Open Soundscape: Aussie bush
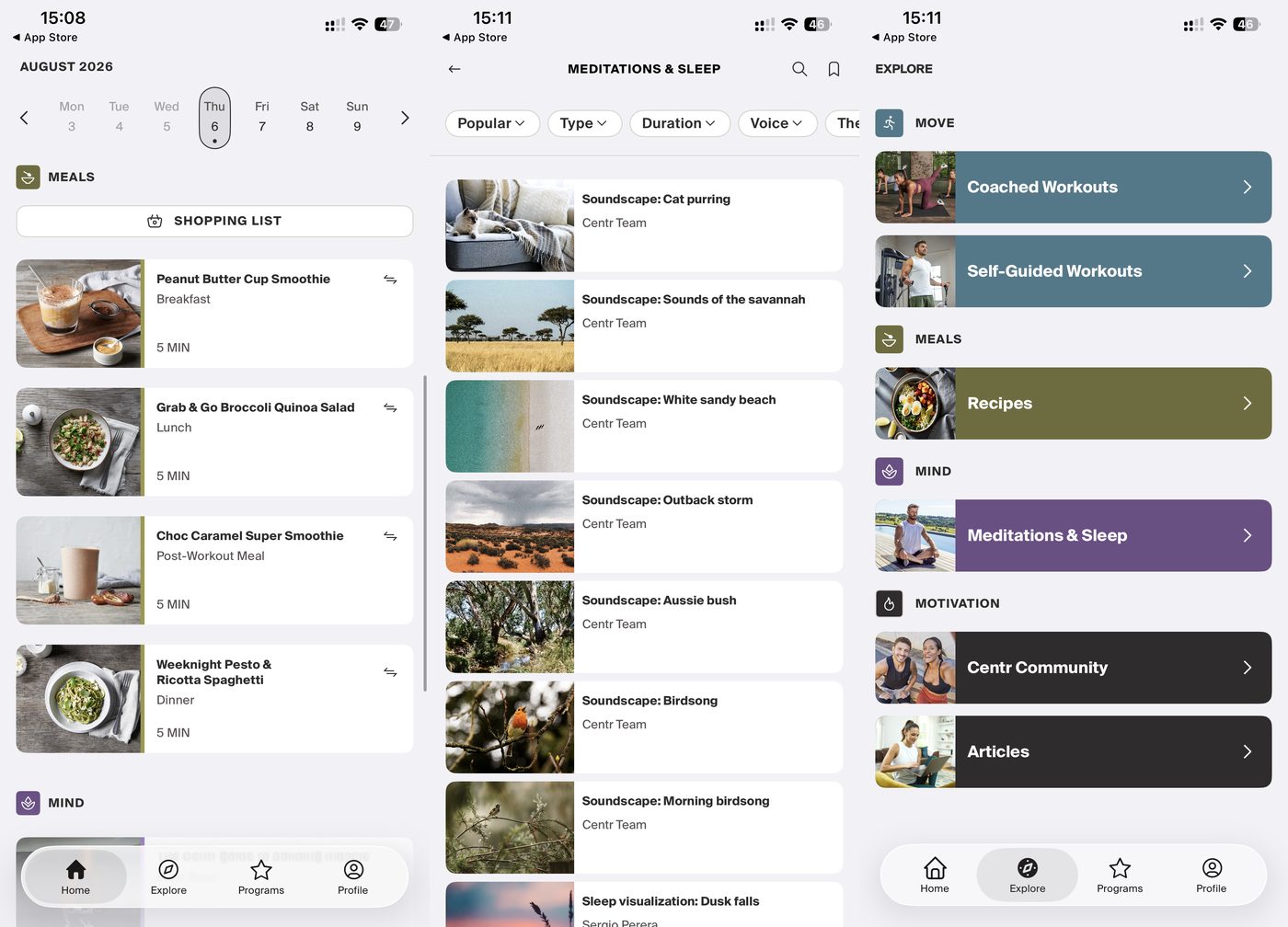 click(644, 627)
